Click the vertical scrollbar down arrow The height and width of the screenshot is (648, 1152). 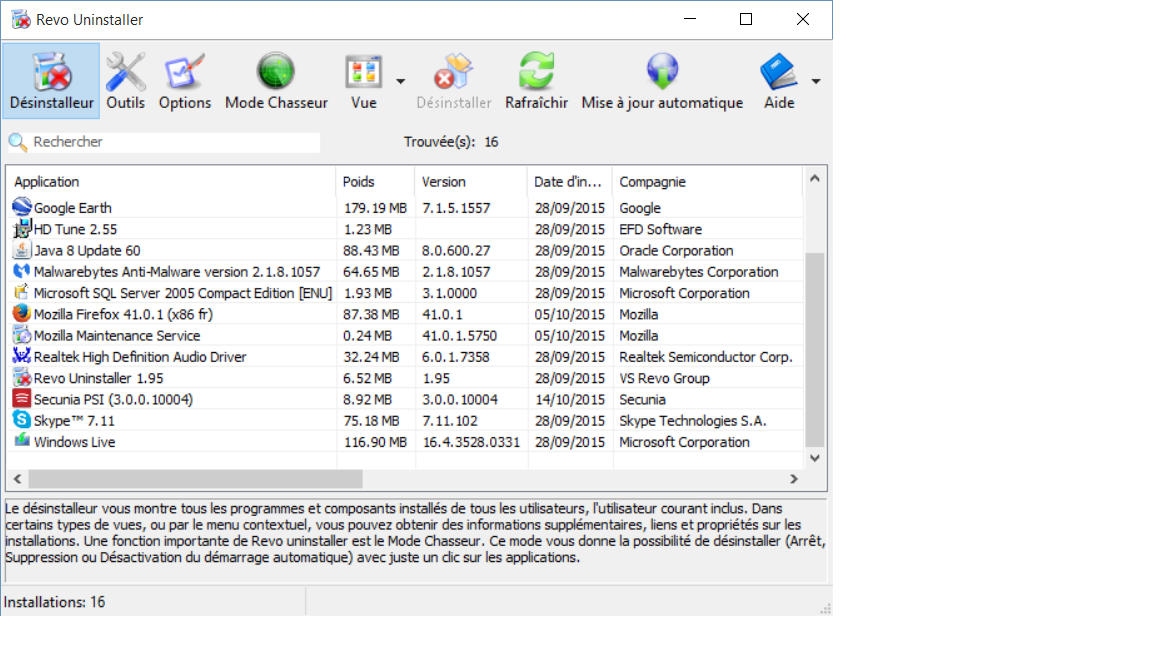tap(814, 458)
